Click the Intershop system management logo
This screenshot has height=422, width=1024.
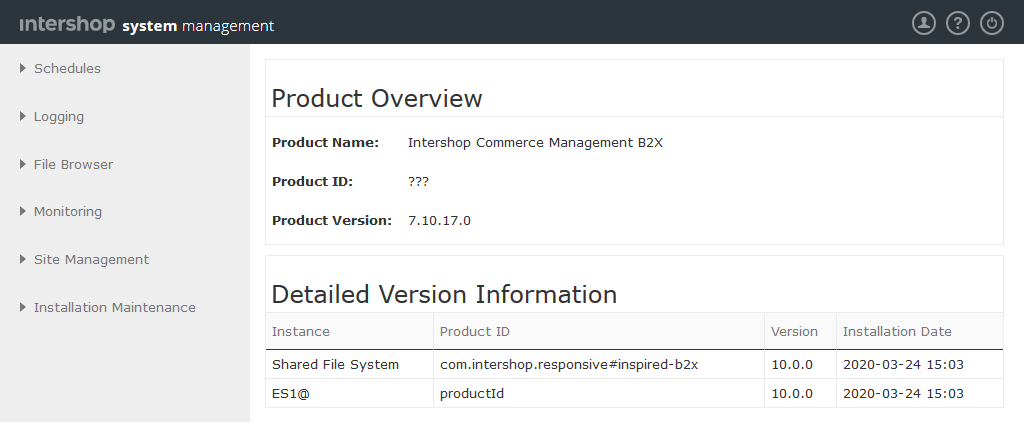(147, 25)
